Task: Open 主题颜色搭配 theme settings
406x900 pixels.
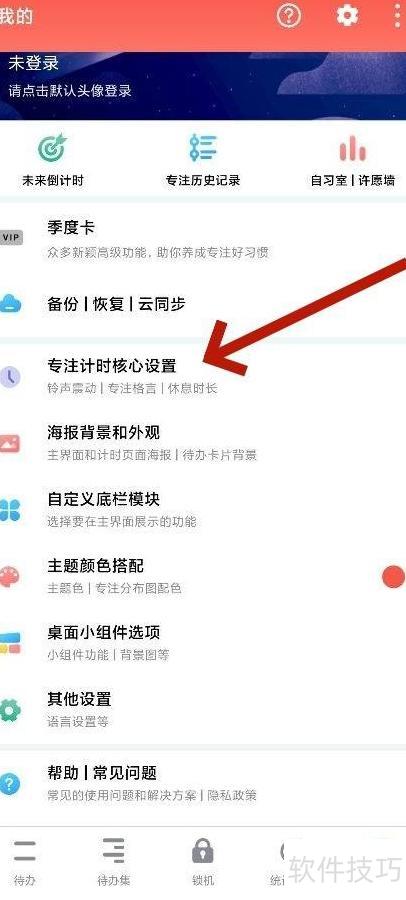Action: [x=203, y=576]
